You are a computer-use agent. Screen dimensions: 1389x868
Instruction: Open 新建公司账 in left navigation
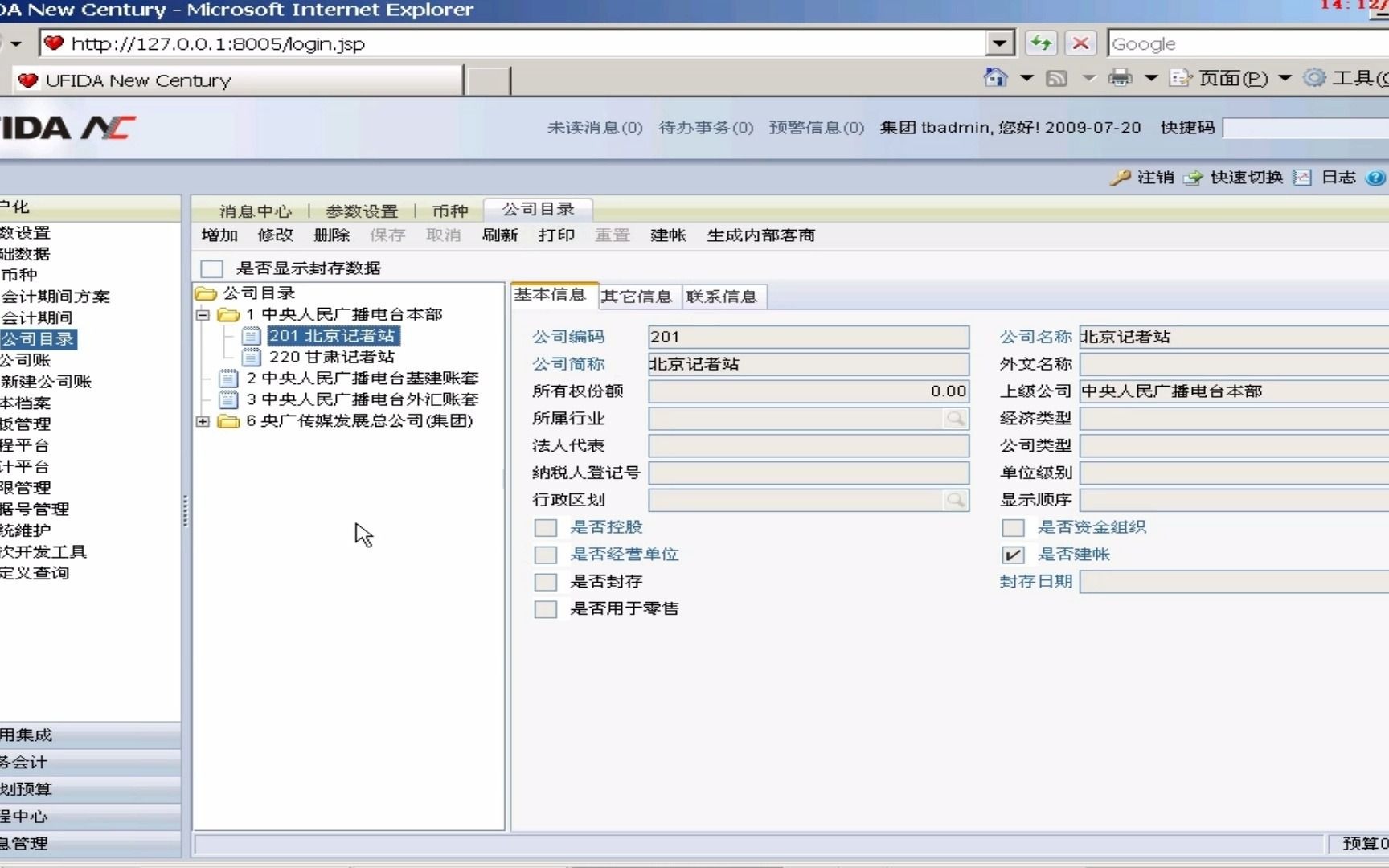coord(46,382)
